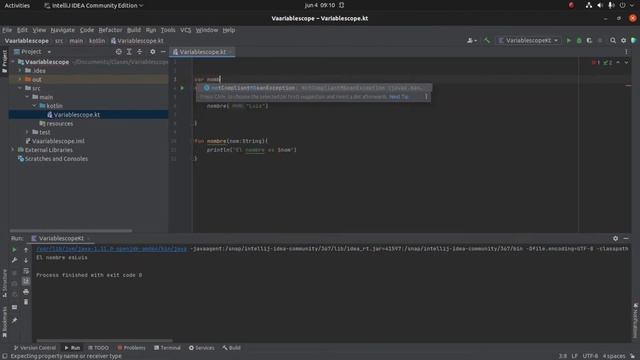
Task: Clear all Run console output
Action: coord(26,302)
